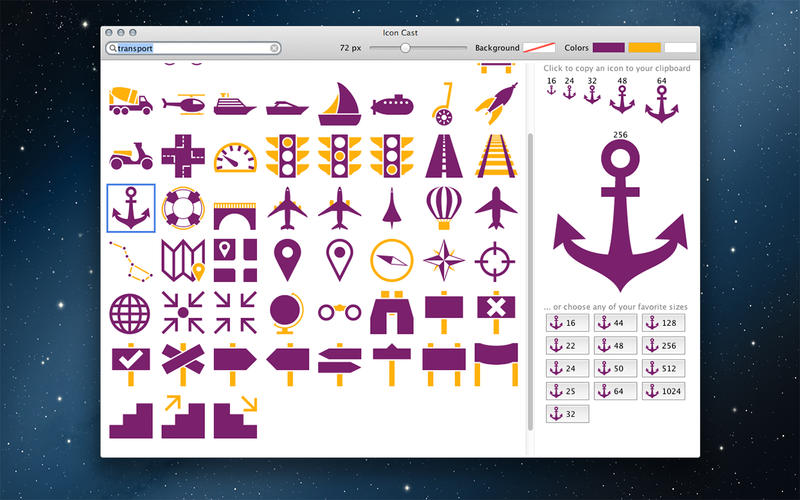Pick the lifebuoy ring icon
This screenshot has height=500, width=800.
click(x=183, y=208)
